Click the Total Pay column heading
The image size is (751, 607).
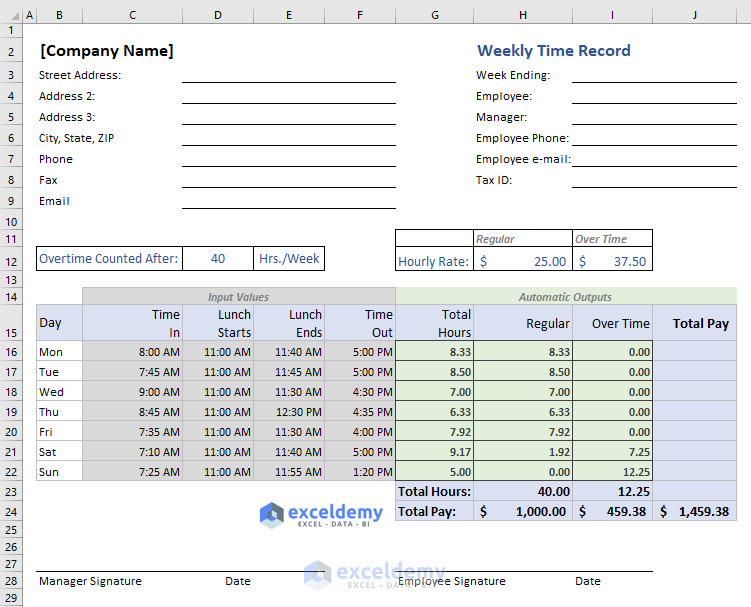tap(694, 323)
